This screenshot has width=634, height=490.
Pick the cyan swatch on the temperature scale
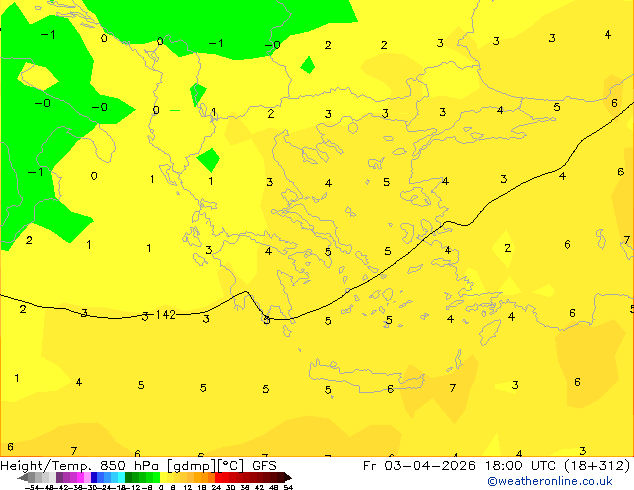tap(121, 477)
